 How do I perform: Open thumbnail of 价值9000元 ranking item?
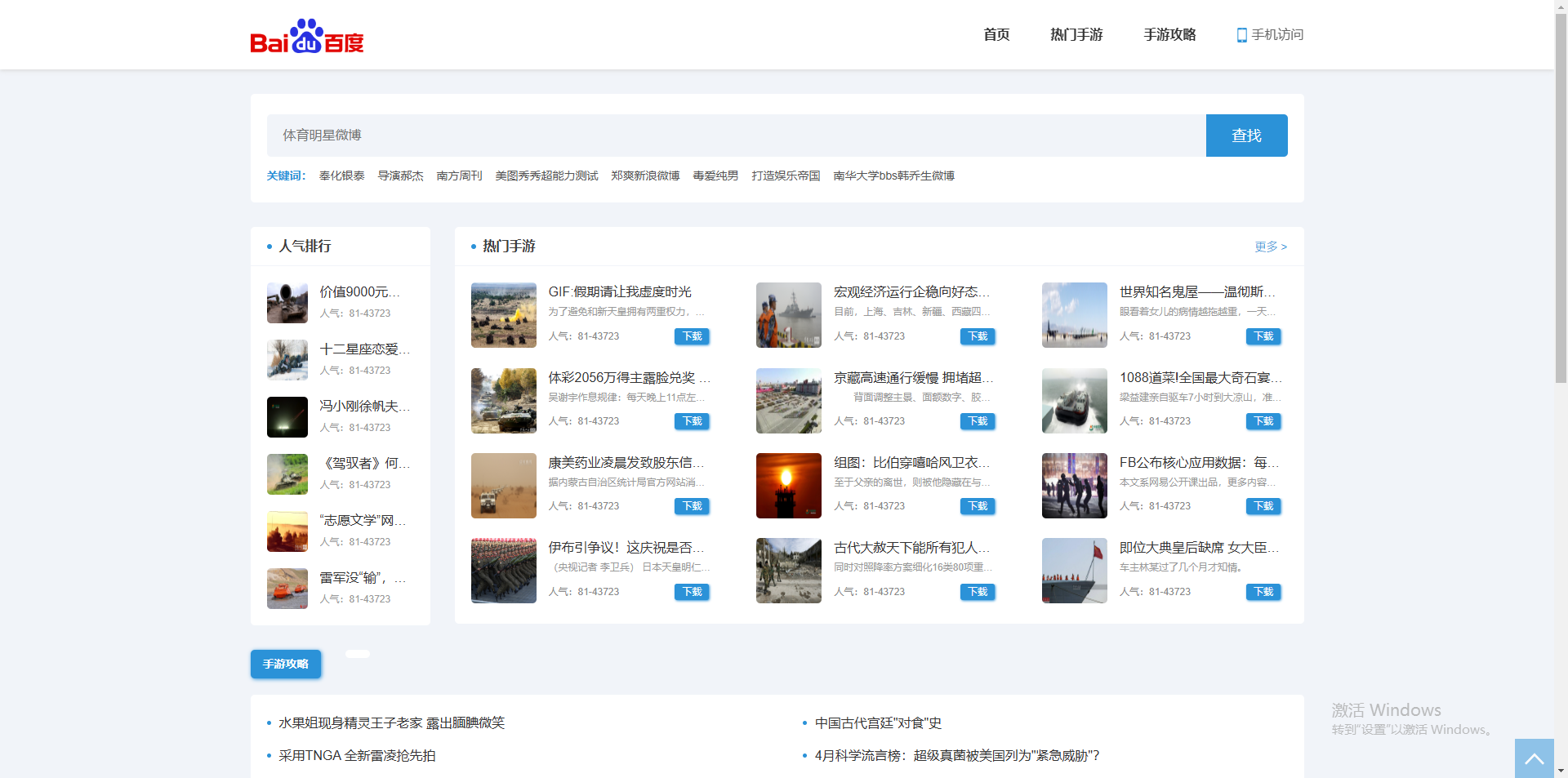point(287,303)
